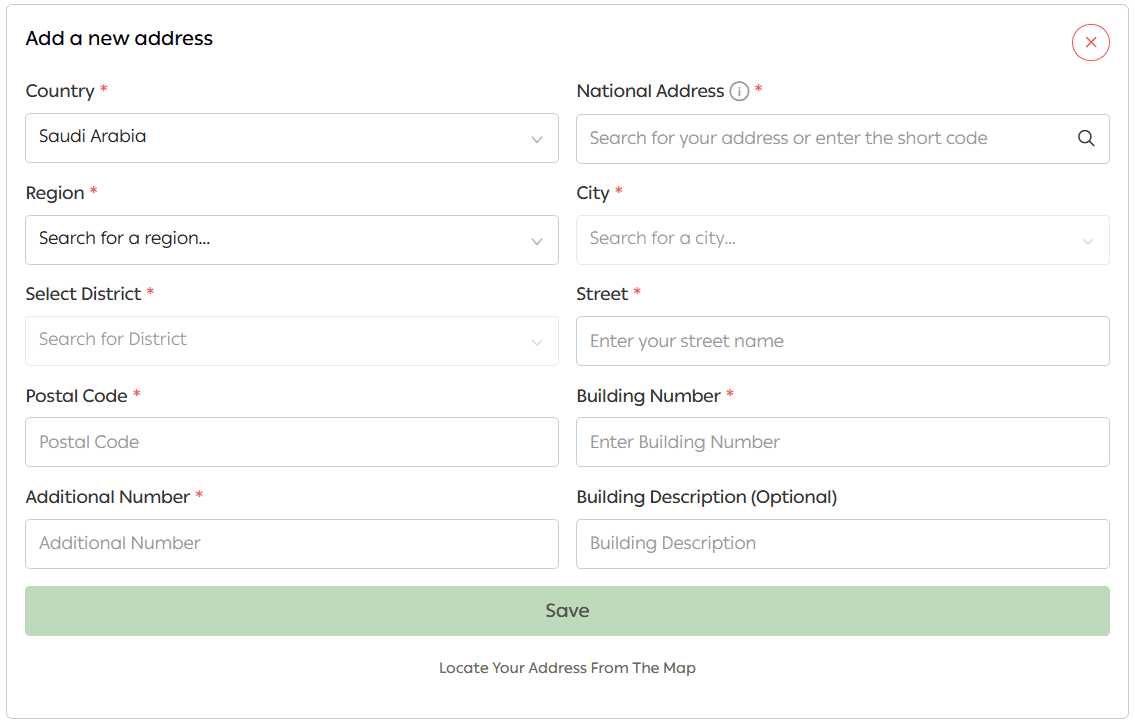Open Locate Your Address From The Map
Screen dimensions: 1135x725
pyautogui.click(x=567, y=668)
